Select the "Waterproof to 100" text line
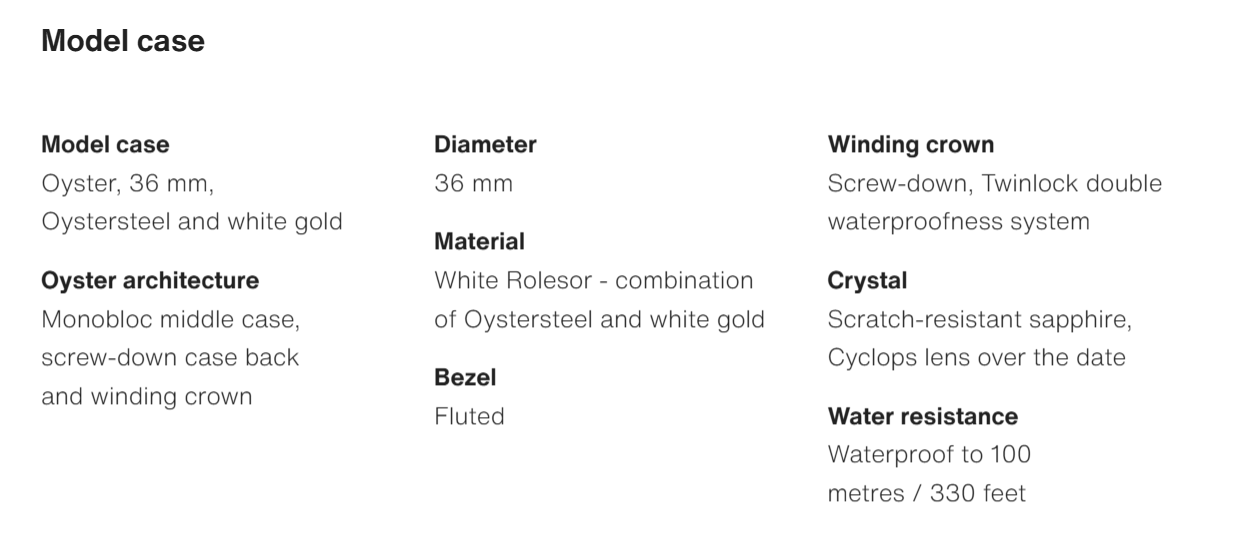The width and height of the screenshot is (1254, 539). (x=929, y=455)
